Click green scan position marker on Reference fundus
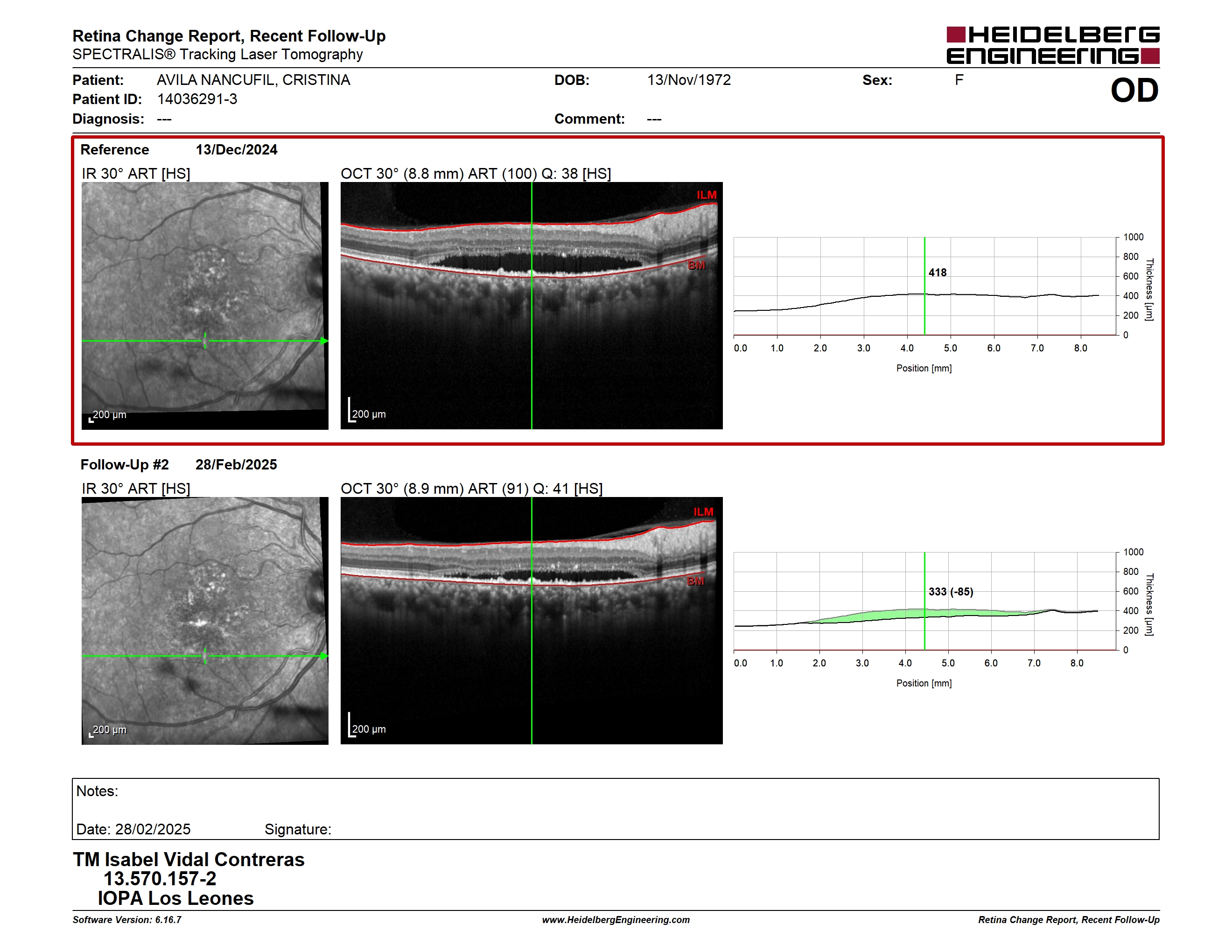The height and width of the screenshot is (952, 1232). point(205,341)
